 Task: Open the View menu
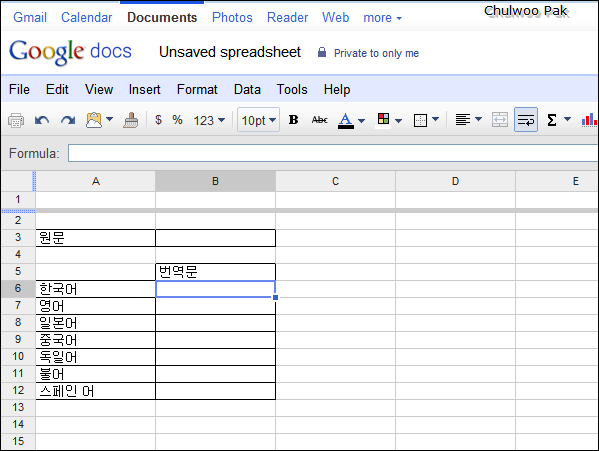point(99,89)
